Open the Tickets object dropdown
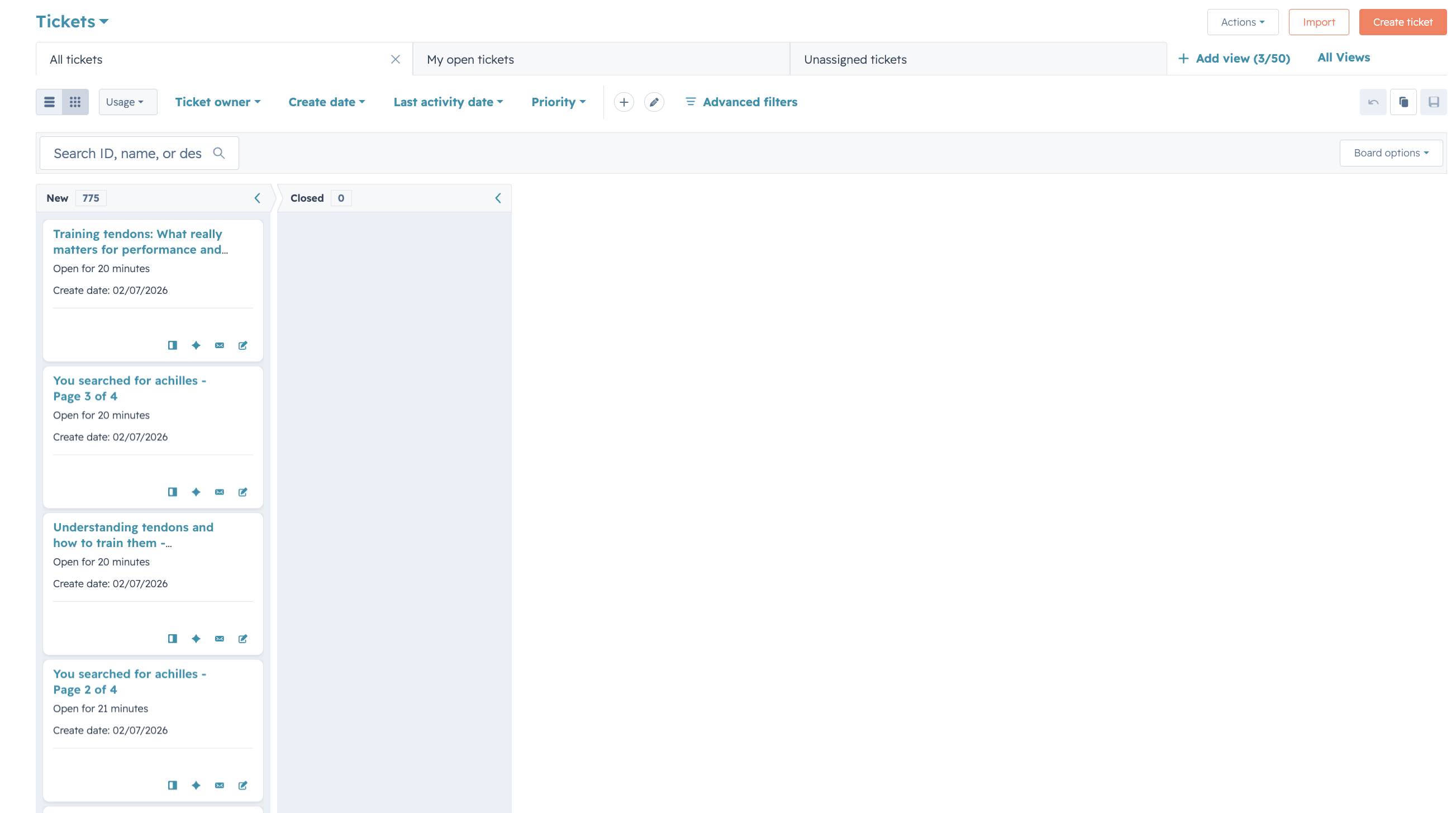This screenshot has width=1456, height=813. pyautogui.click(x=72, y=21)
